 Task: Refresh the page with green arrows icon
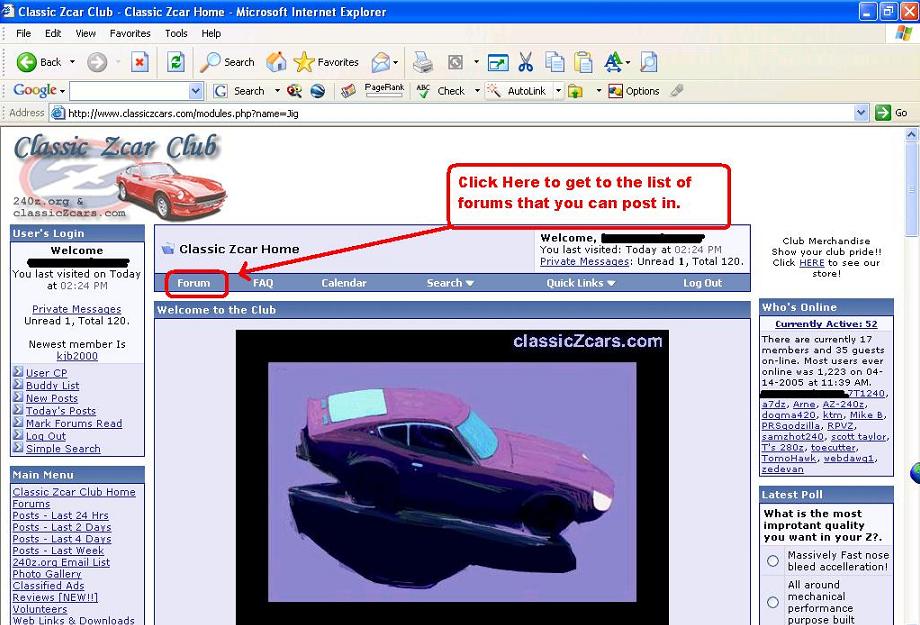(x=175, y=62)
